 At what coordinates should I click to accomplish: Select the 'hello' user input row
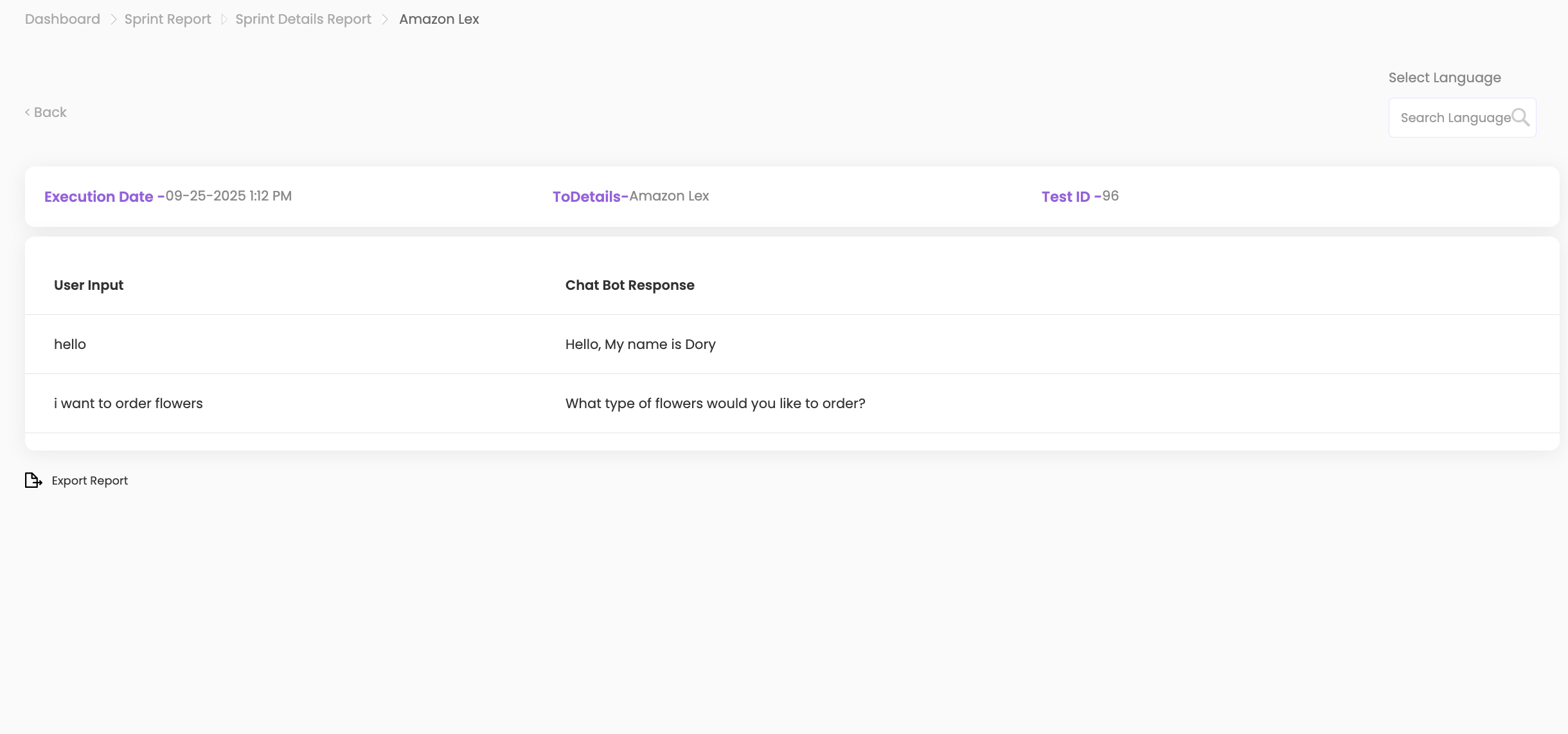coord(70,345)
